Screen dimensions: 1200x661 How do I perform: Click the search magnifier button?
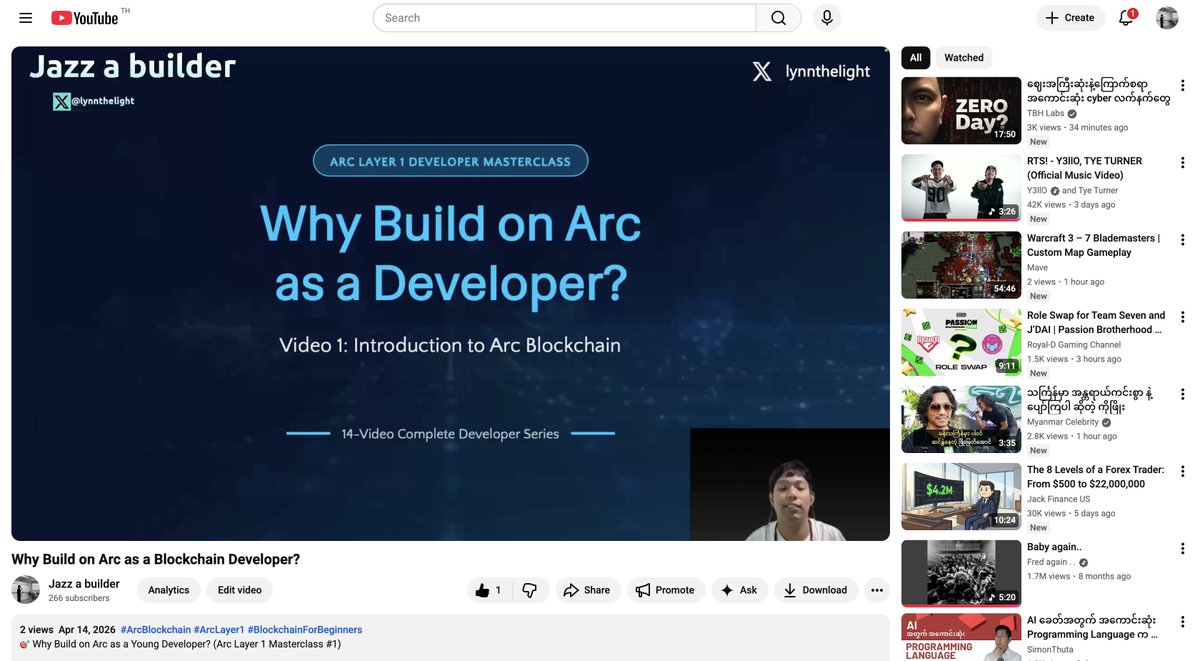778,18
